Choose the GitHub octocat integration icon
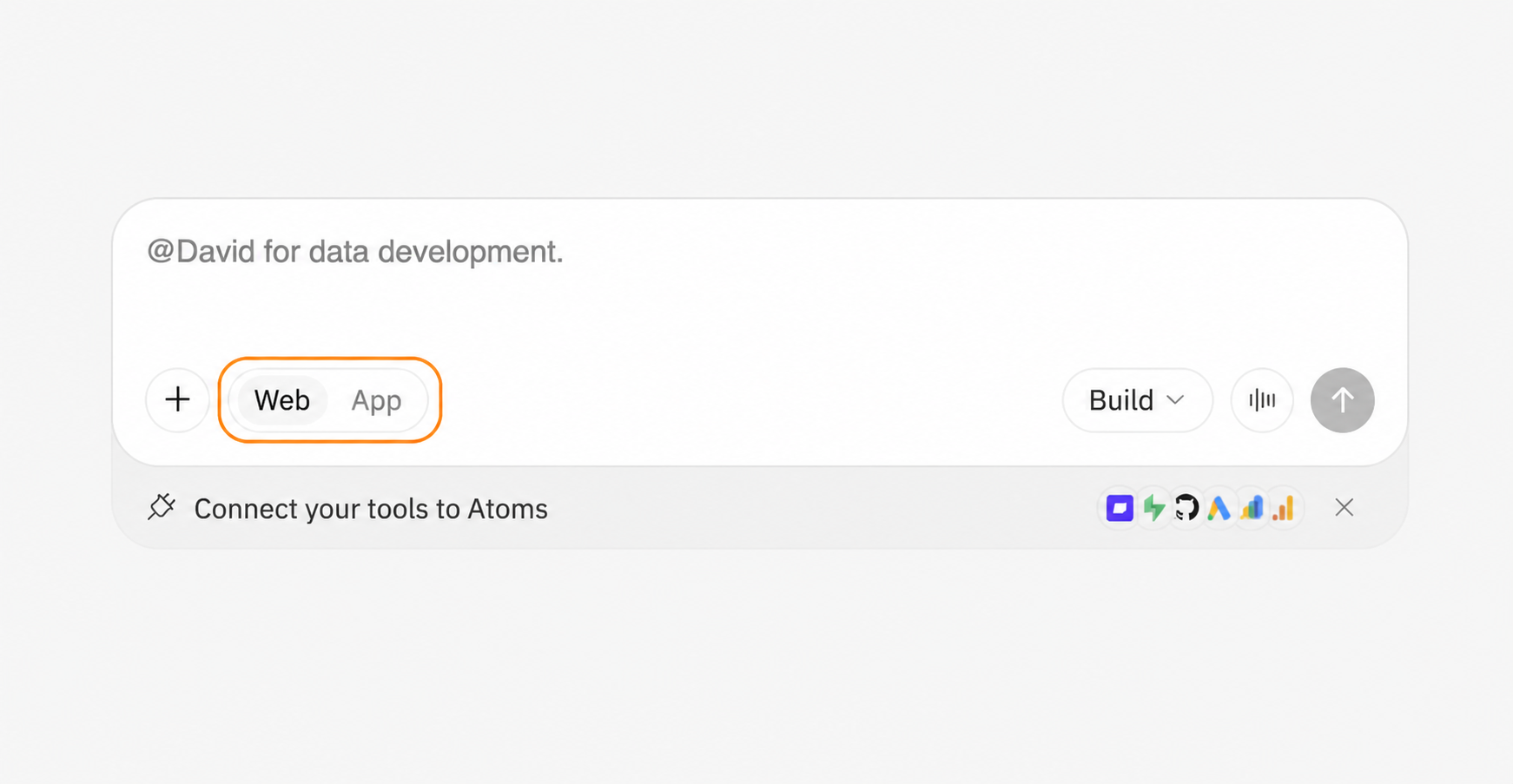The image size is (1513, 784). click(1186, 508)
